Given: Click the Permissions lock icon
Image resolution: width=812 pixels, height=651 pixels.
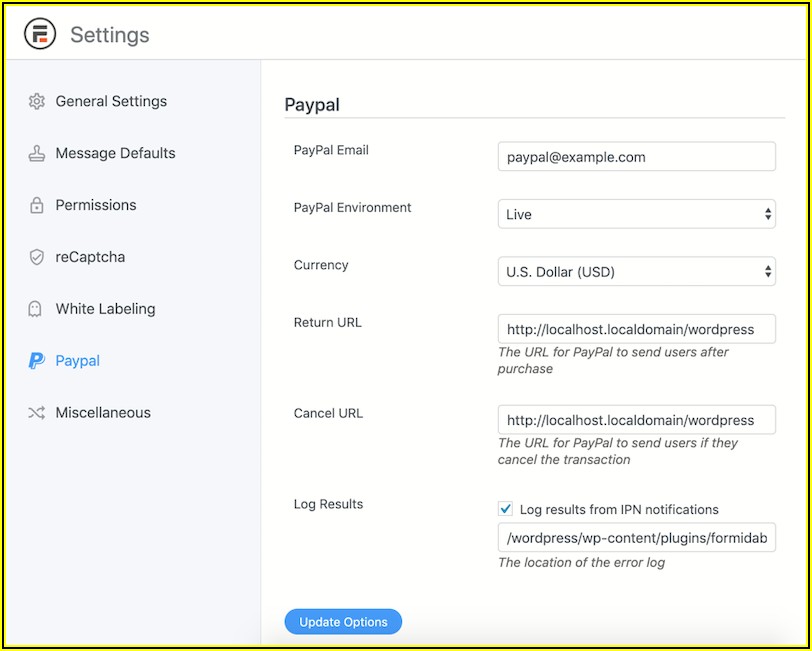Looking at the screenshot, I should pyautogui.click(x=37, y=206).
